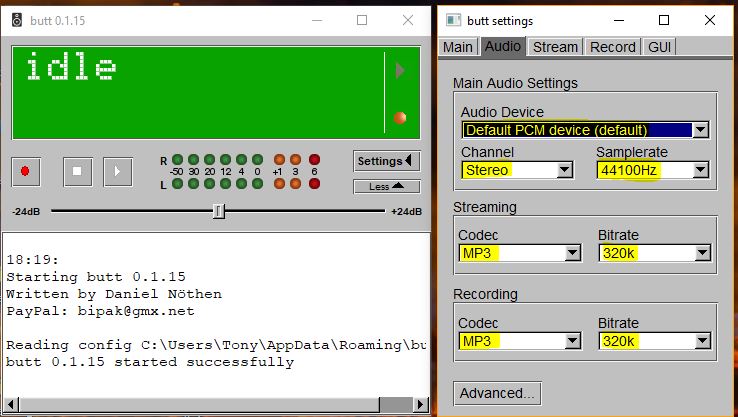Switch to the GUI tab
The height and width of the screenshot is (417, 738).
coord(659,47)
